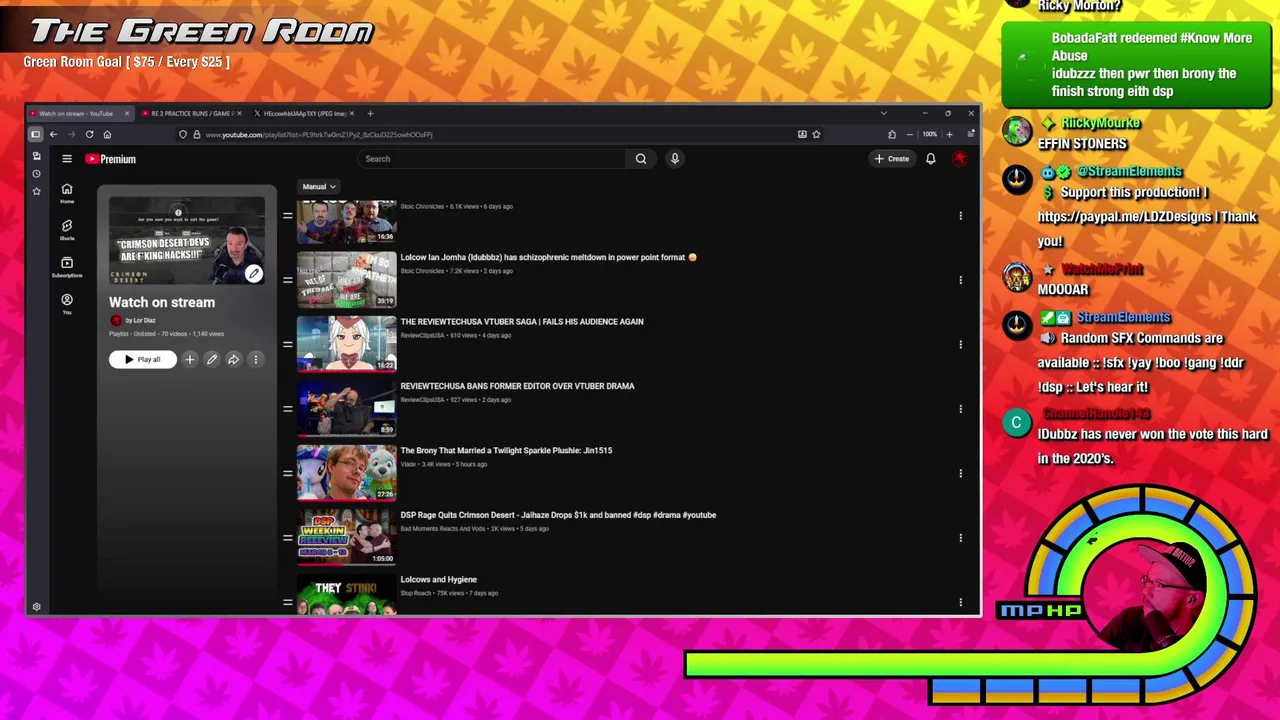
Task: Zoom in with browser plus button
Action: coord(949,134)
